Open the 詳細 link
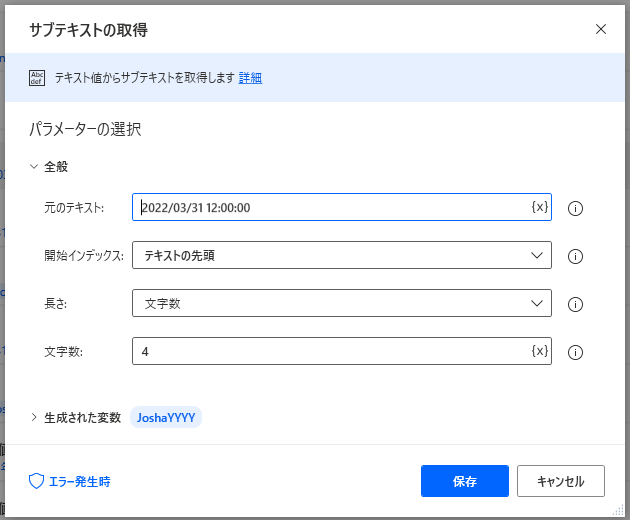This screenshot has height=520, width=630. click(250, 78)
